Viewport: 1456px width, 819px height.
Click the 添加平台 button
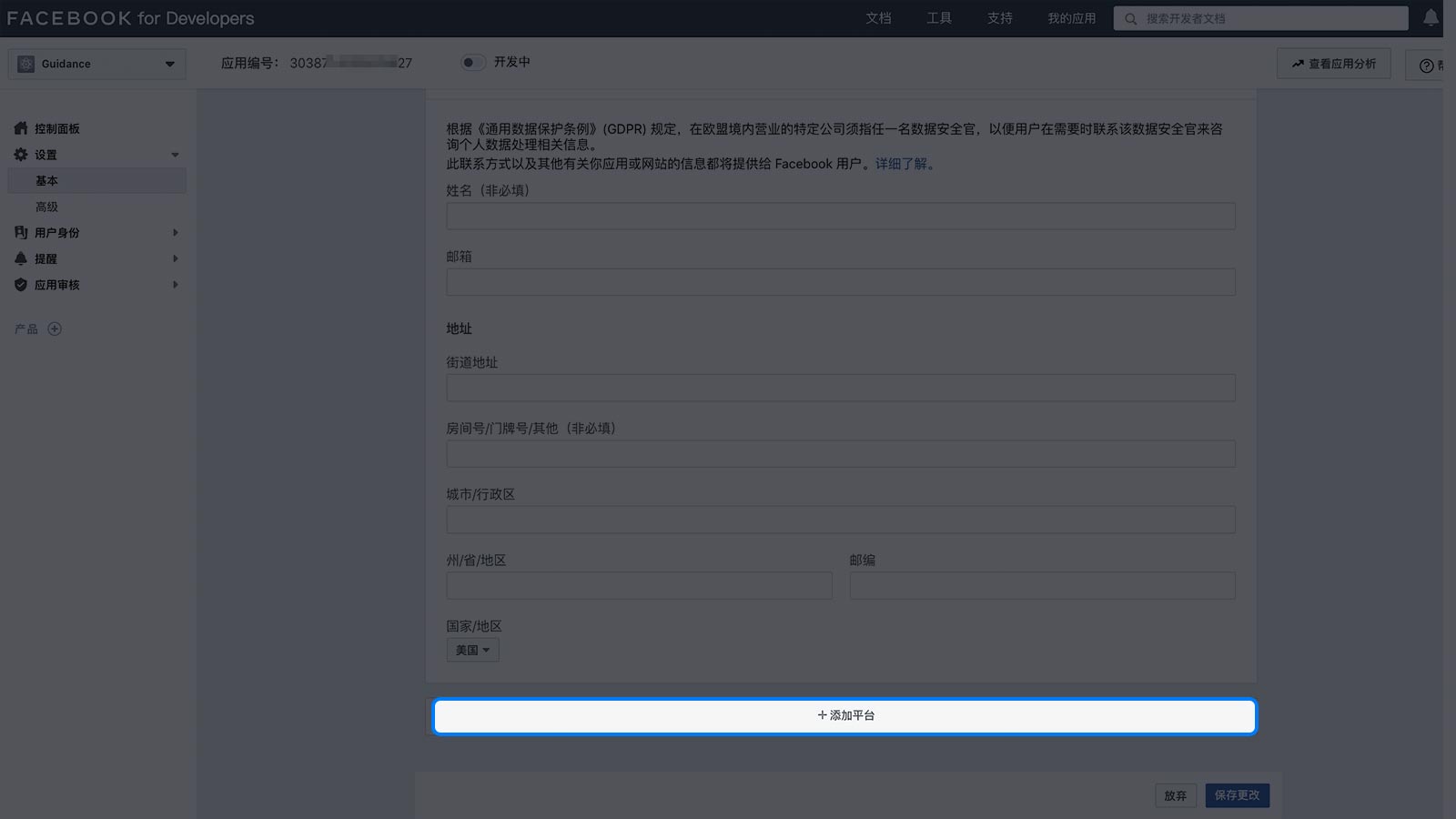click(x=844, y=716)
